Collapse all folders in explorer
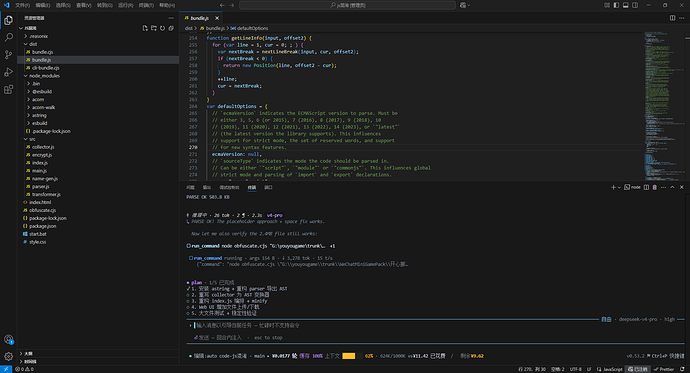The image size is (690, 373). [x=171, y=28]
